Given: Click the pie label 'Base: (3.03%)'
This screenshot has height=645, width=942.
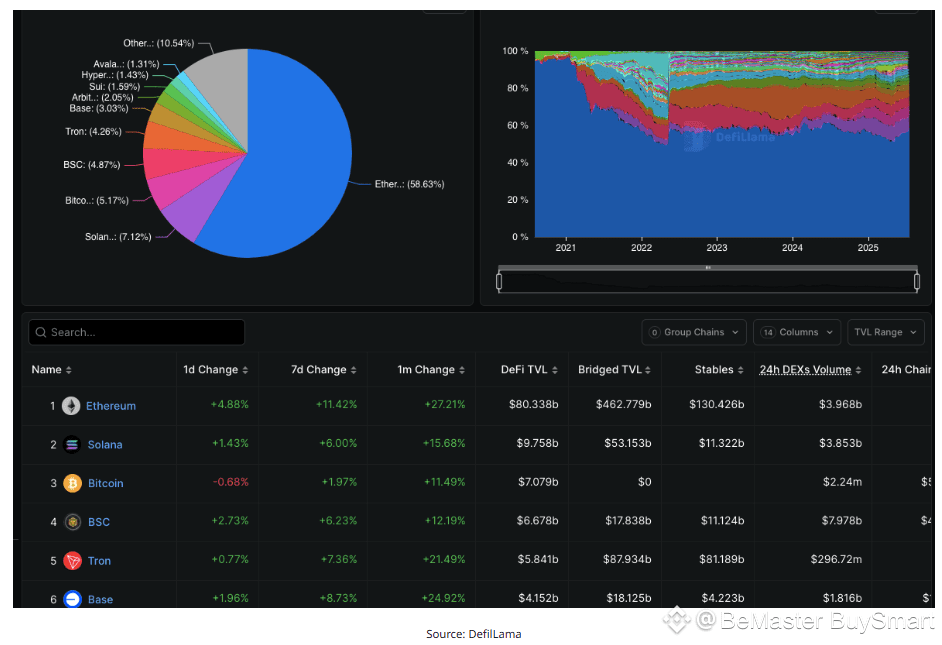Looking at the screenshot, I should click(x=99, y=109).
